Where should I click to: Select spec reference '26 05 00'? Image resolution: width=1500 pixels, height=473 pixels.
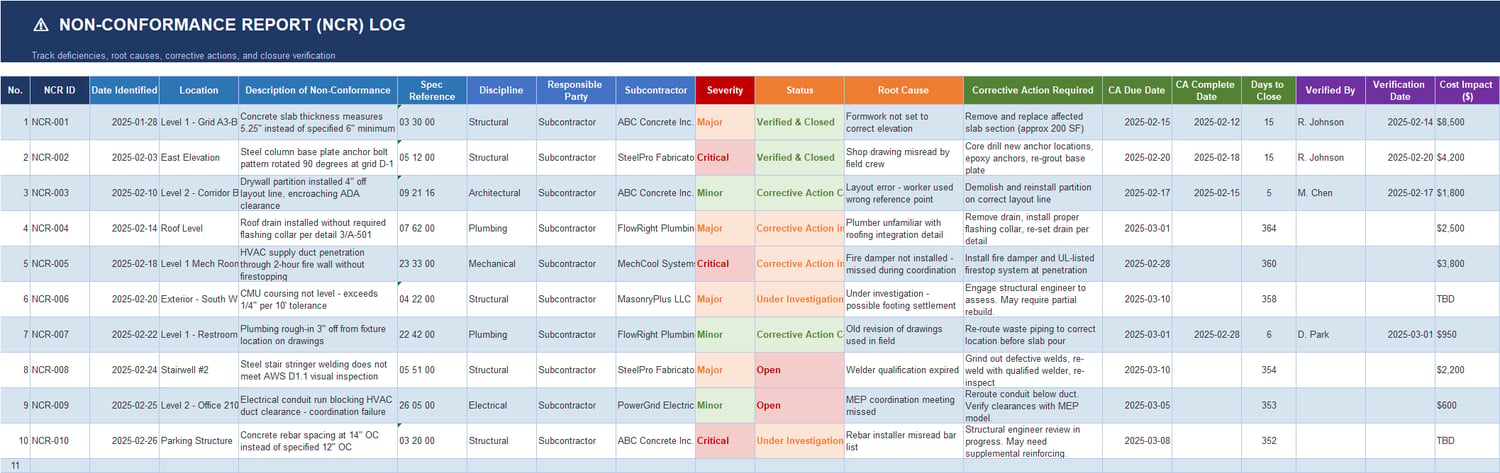click(432, 406)
